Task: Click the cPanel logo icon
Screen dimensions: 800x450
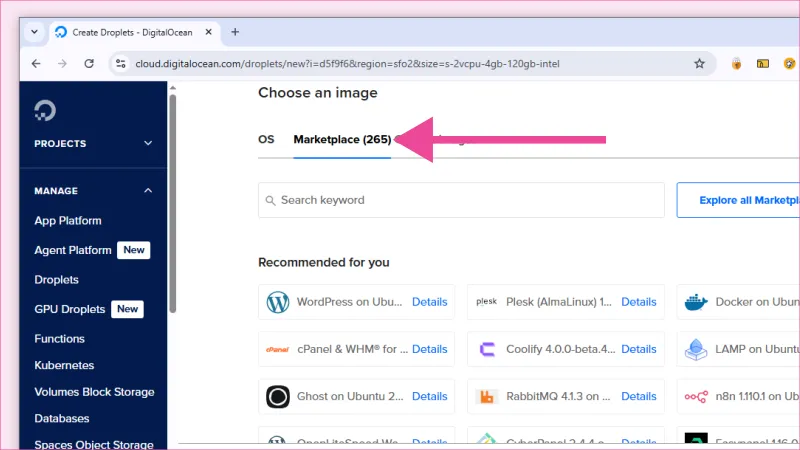Action: 278,349
